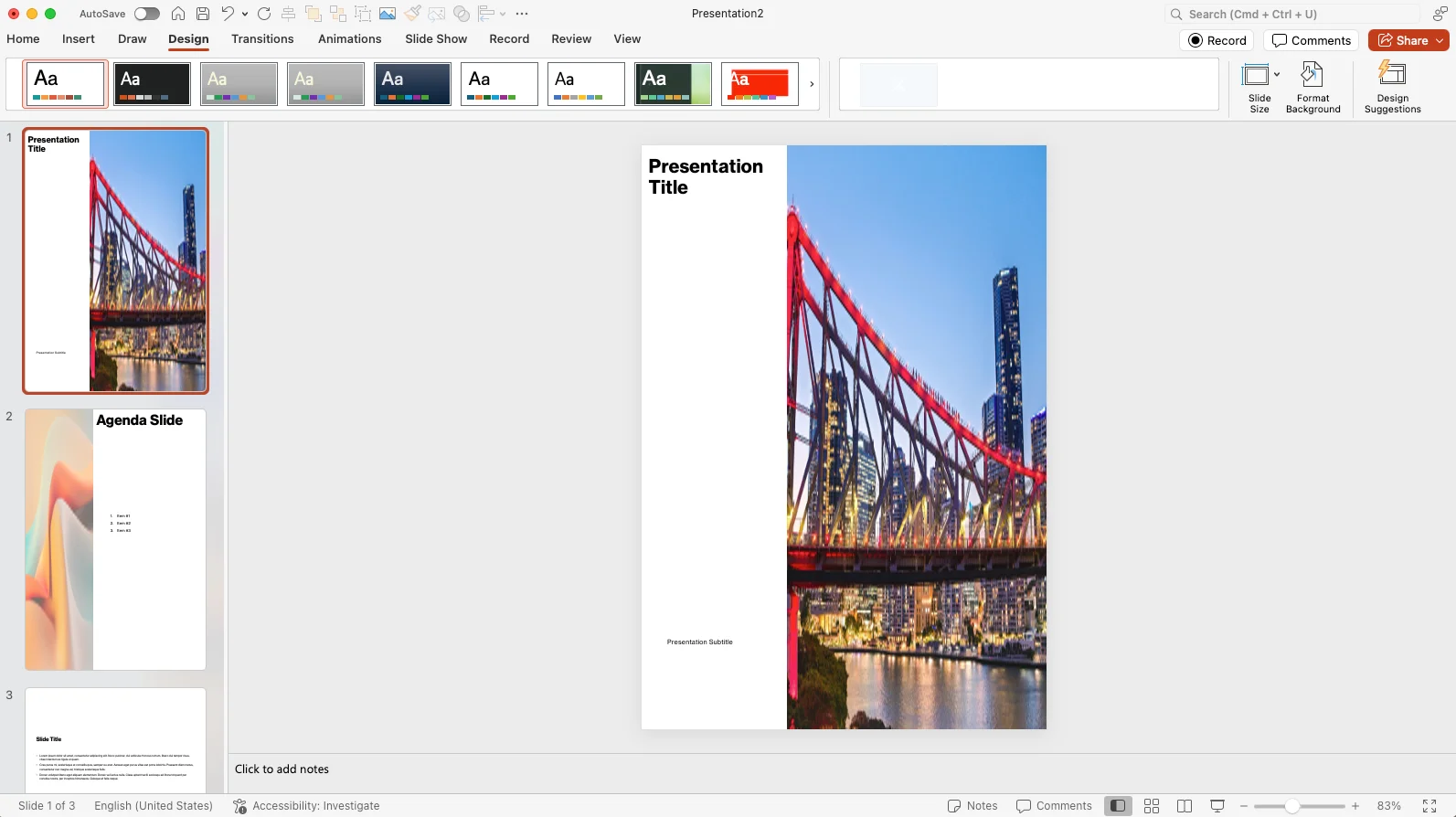Viewport: 1456px width, 817px height.
Task: Fit slide to current window
Action: pyautogui.click(x=1429, y=806)
